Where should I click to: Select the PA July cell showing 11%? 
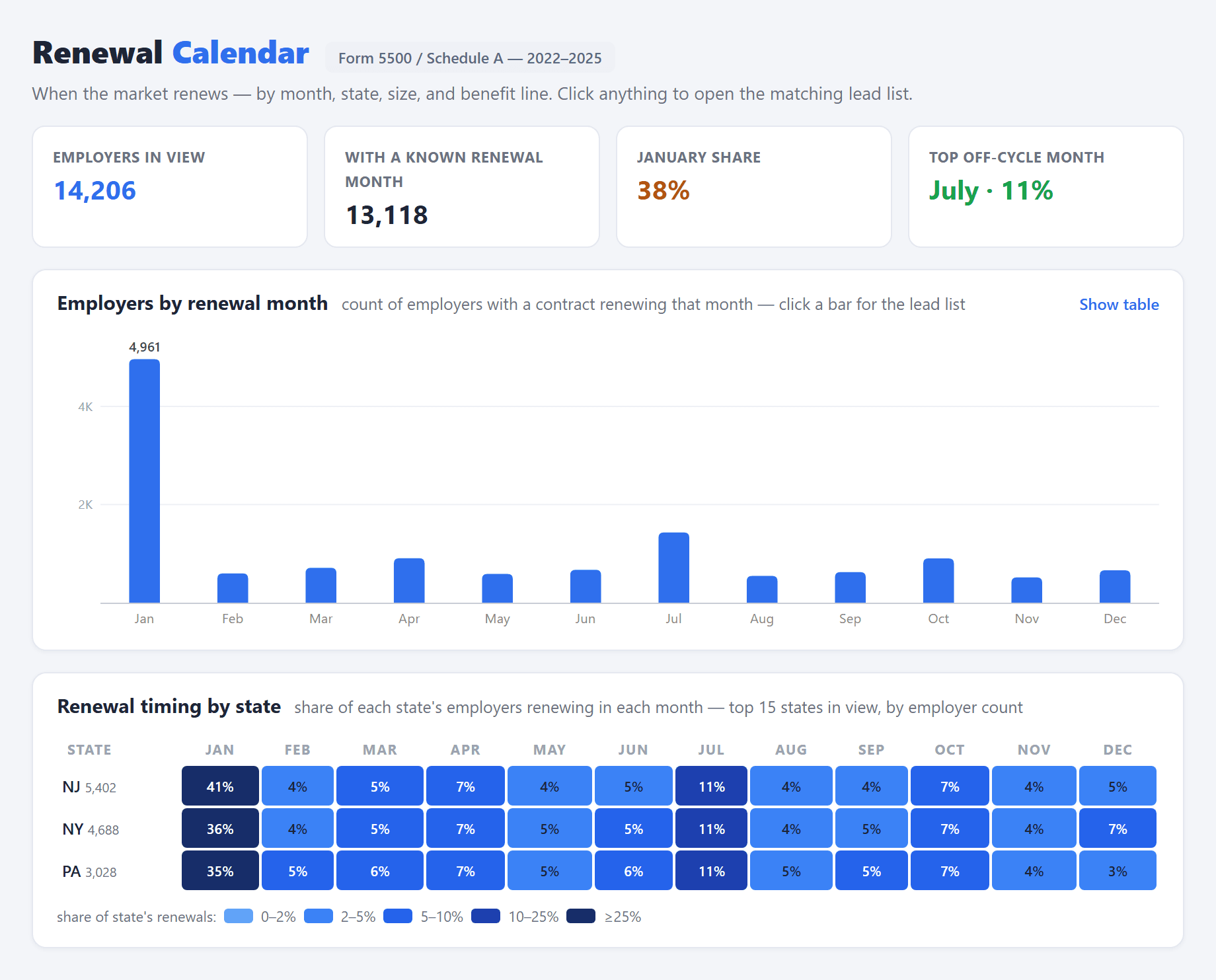click(711, 870)
